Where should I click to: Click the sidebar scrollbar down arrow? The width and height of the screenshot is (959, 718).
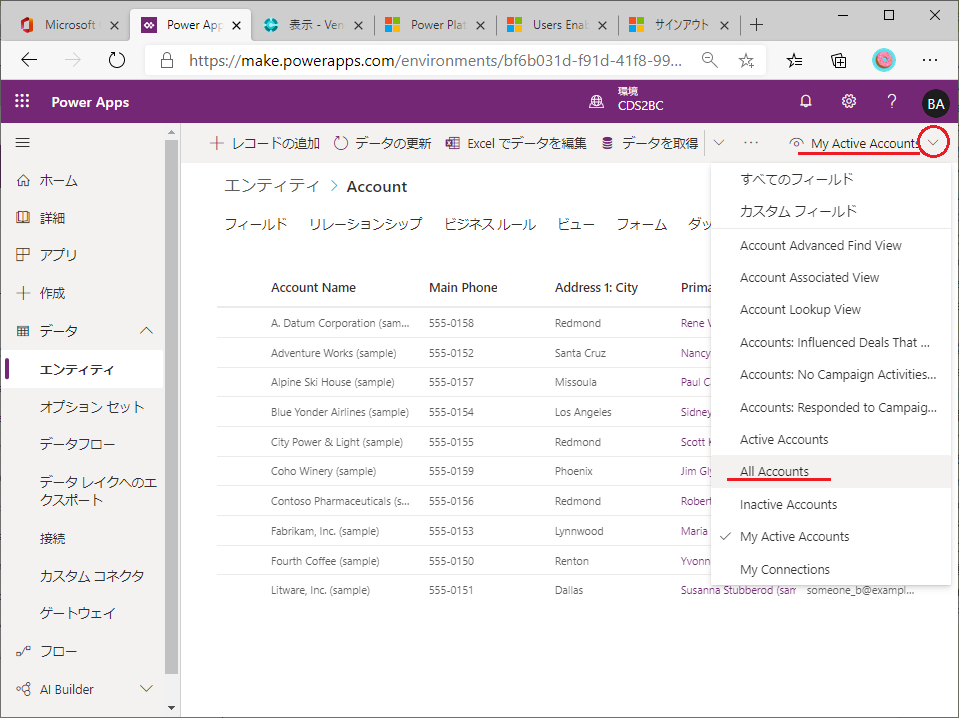[x=171, y=708]
